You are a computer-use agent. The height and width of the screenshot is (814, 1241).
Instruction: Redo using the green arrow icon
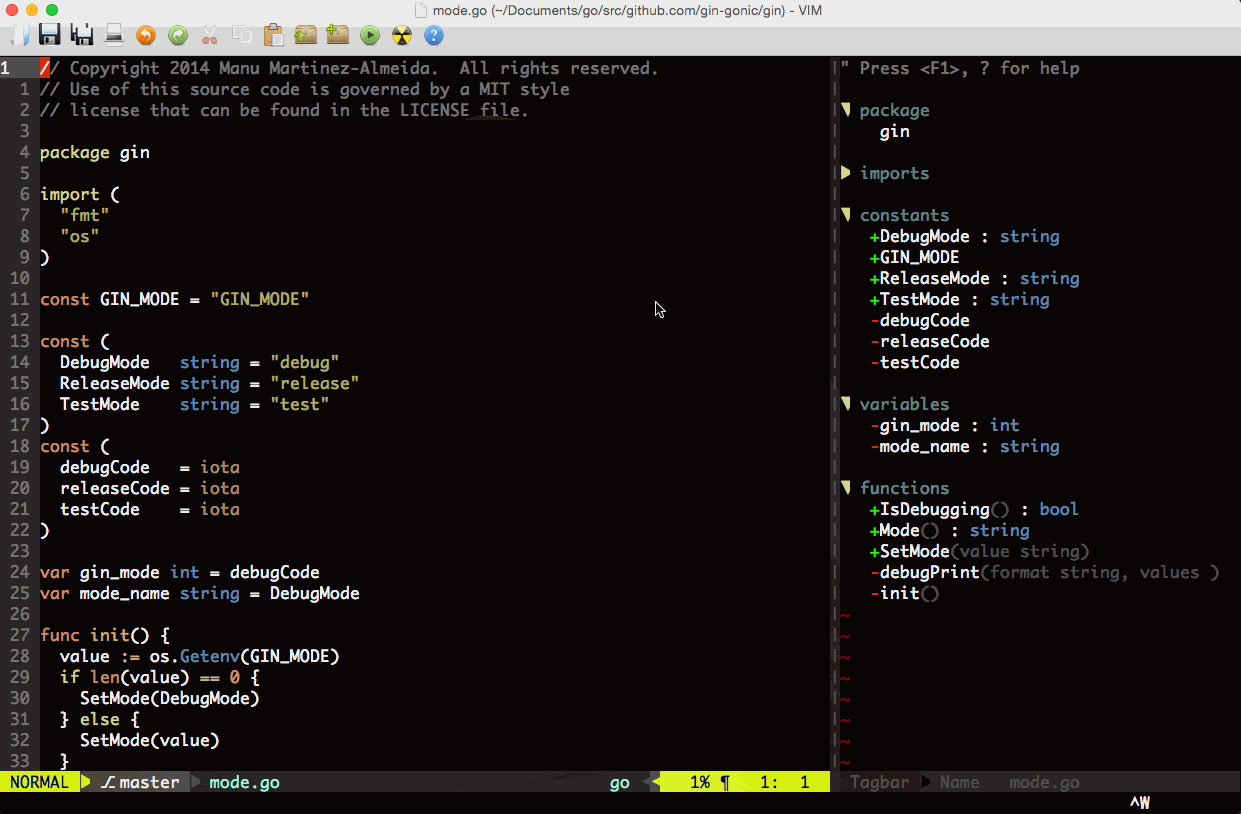coord(178,36)
